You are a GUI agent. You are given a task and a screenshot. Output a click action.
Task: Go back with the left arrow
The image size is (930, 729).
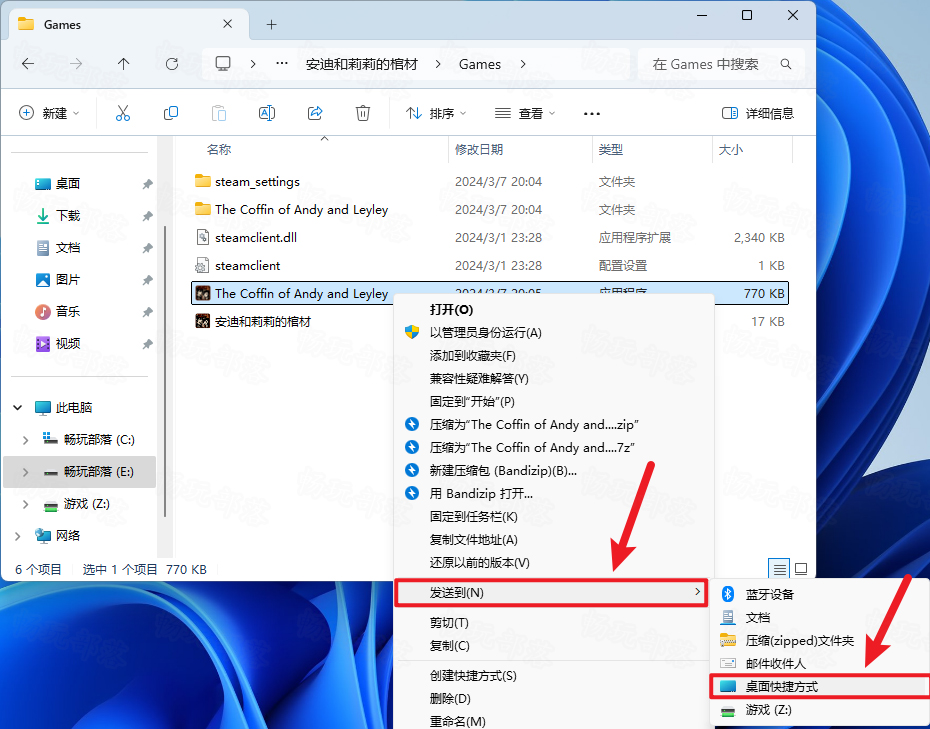pyautogui.click(x=28, y=64)
